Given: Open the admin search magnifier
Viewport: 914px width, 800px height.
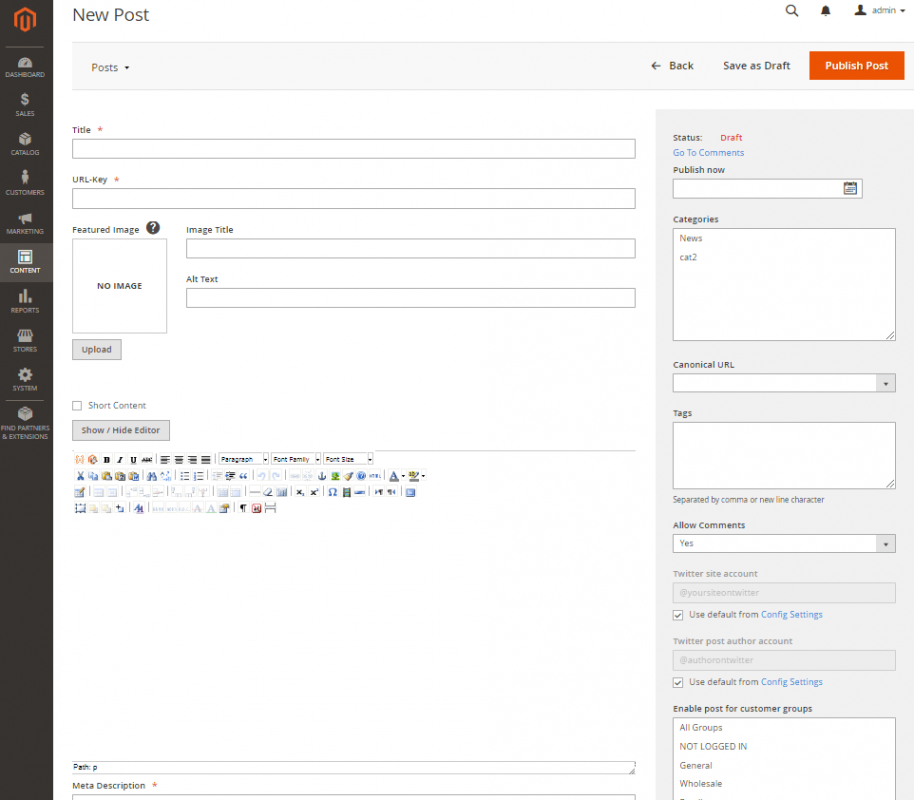Looking at the screenshot, I should (792, 11).
